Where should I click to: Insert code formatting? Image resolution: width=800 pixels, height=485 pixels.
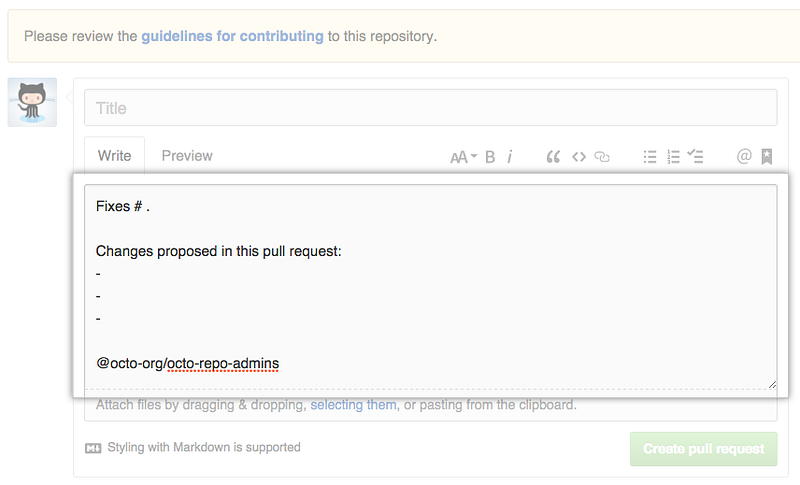tap(578, 157)
